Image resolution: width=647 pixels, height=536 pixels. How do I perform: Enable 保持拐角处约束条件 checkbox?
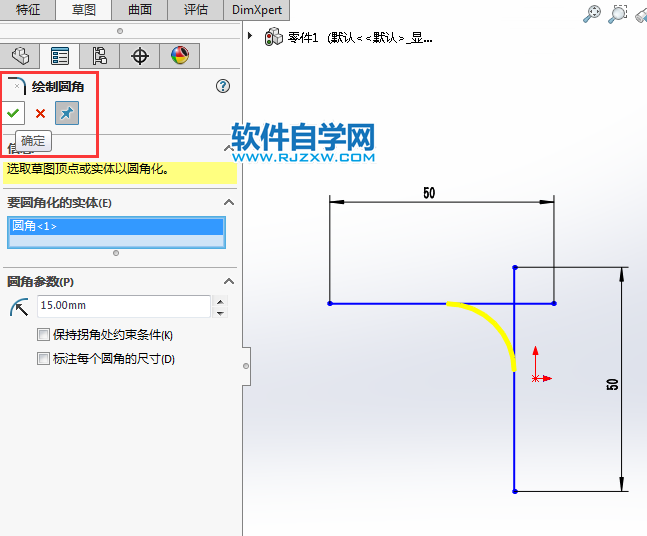coord(43,334)
